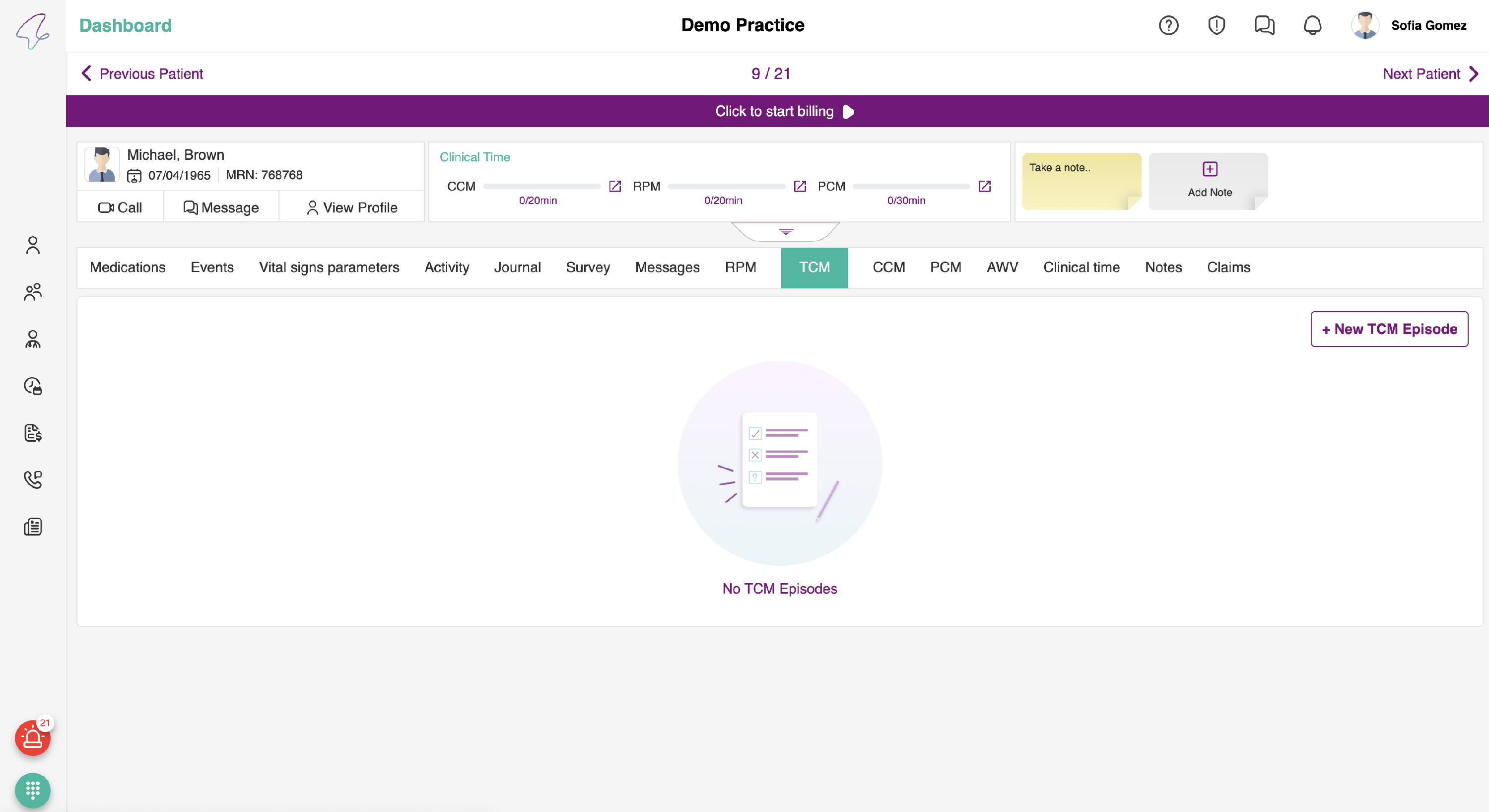
Task: Click the red alarm icon with 21 badge
Action: pos(32,738)
